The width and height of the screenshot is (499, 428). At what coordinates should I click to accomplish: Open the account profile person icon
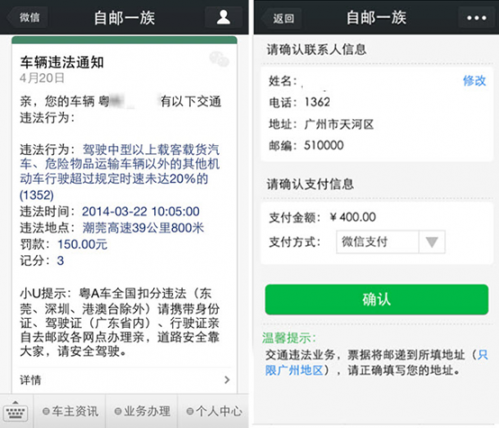tap(223, 17)
